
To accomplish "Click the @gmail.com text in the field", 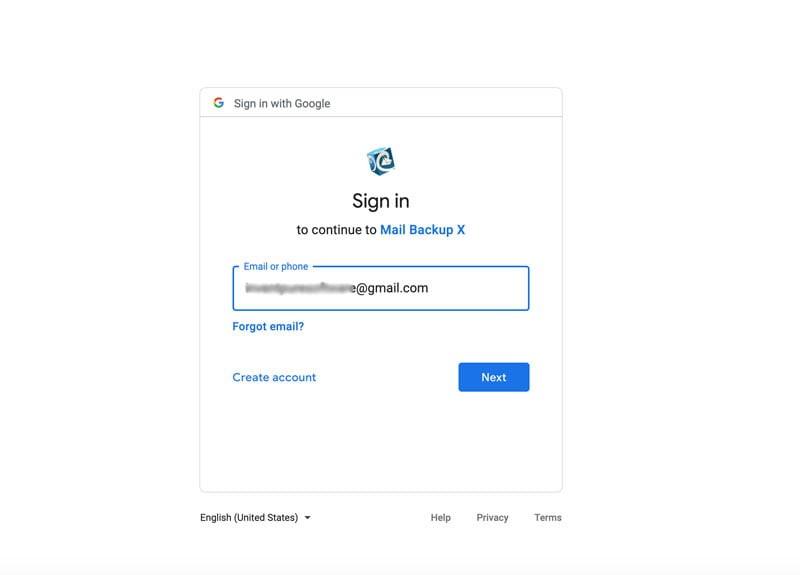I will pyautogui.click(x=392, y=288).
